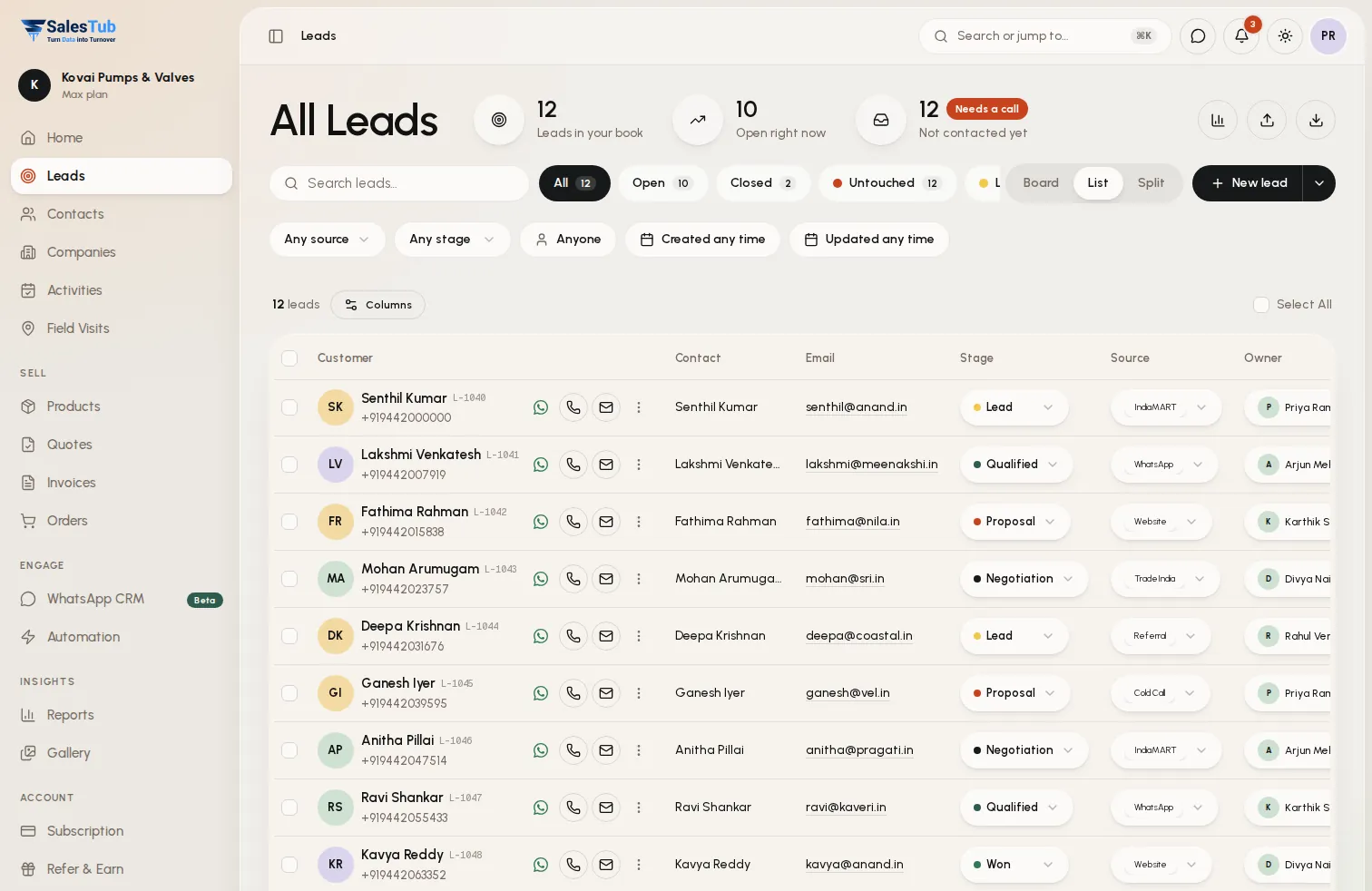Open the Any source filter dropdown
This screenshot has width=1372, height=891.
[x=328, y=240]
